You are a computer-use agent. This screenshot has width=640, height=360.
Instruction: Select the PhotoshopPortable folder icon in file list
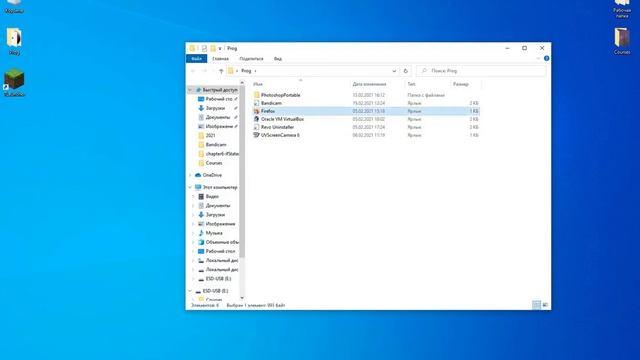(x=256, y=95)
